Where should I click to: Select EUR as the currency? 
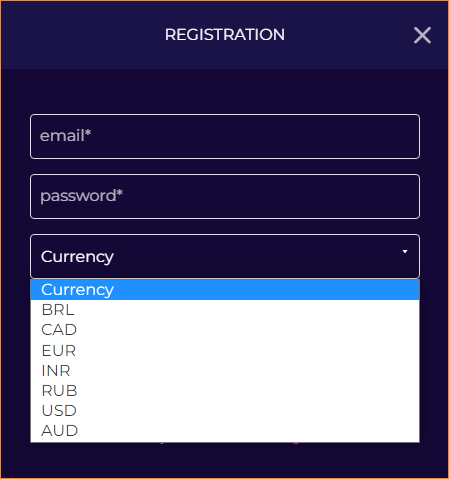coord(225,351)
